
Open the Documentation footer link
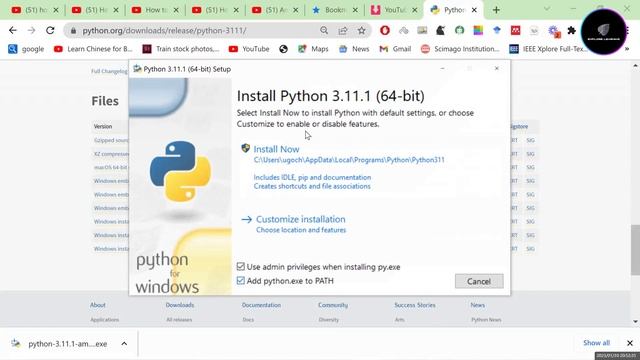point(261,305)
